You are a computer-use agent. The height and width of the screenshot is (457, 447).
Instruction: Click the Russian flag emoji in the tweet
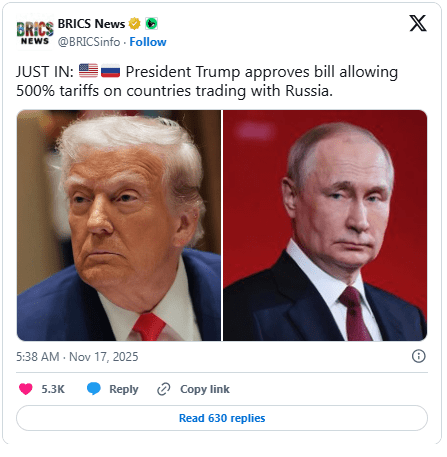110,71
